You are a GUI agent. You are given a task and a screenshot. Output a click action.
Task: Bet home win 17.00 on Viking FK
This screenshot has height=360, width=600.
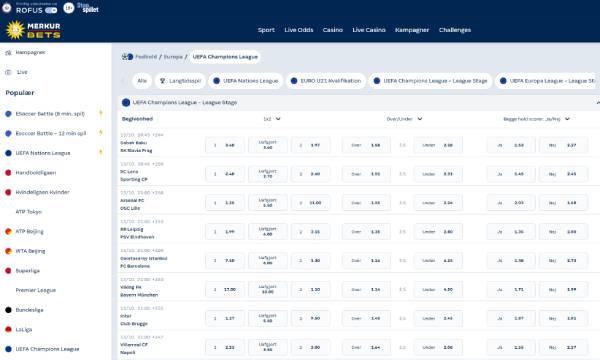tap(225, 289)
